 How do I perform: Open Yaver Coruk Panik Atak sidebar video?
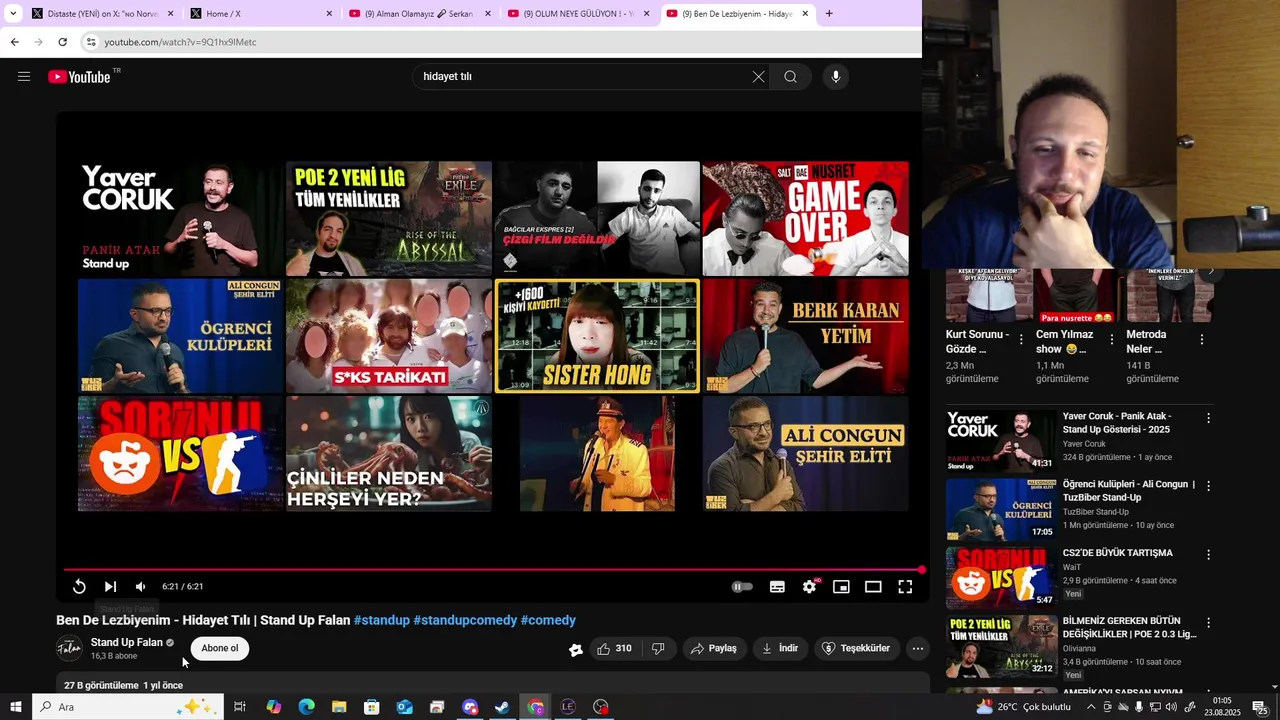point(1001,440)
